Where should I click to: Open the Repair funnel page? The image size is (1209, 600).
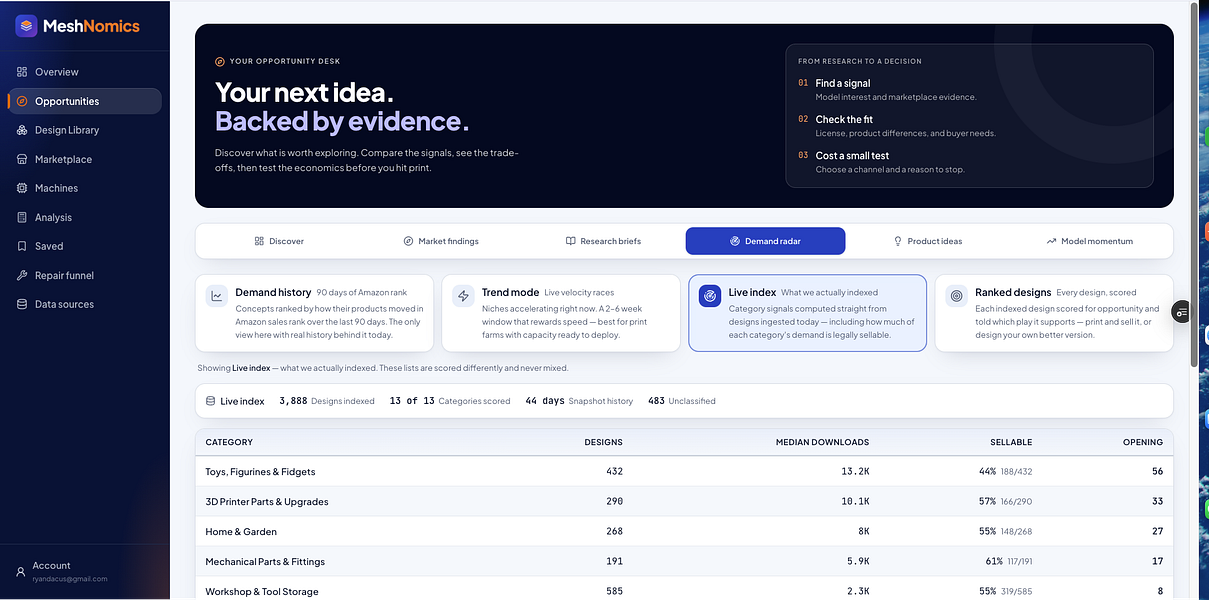[x=84, y=275]
